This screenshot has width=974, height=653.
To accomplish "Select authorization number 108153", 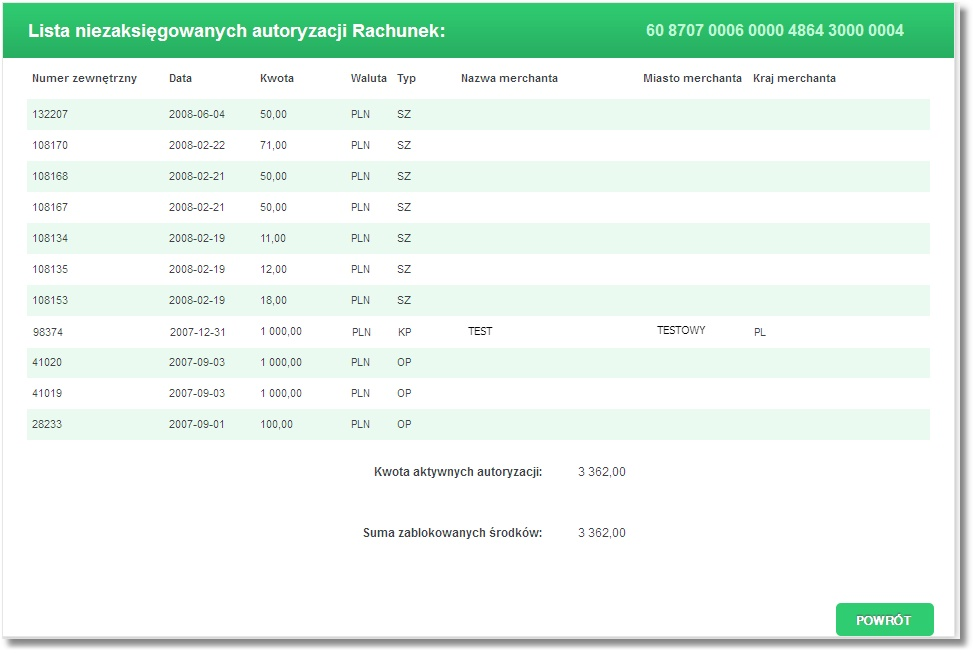I will [50, 301].
